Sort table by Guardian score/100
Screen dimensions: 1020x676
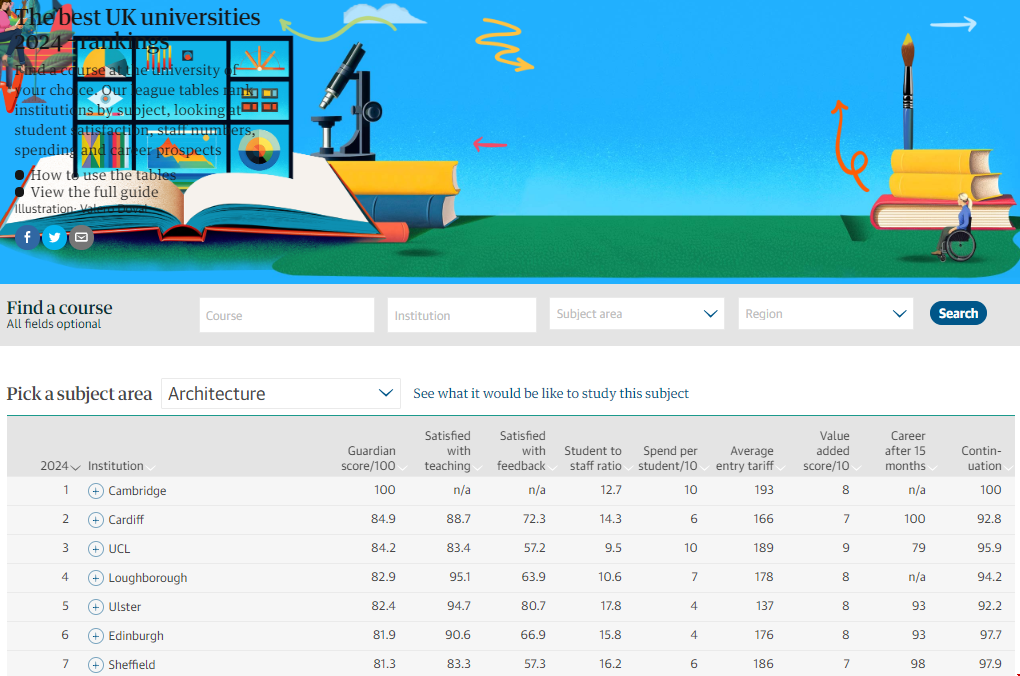coord(372,459)
